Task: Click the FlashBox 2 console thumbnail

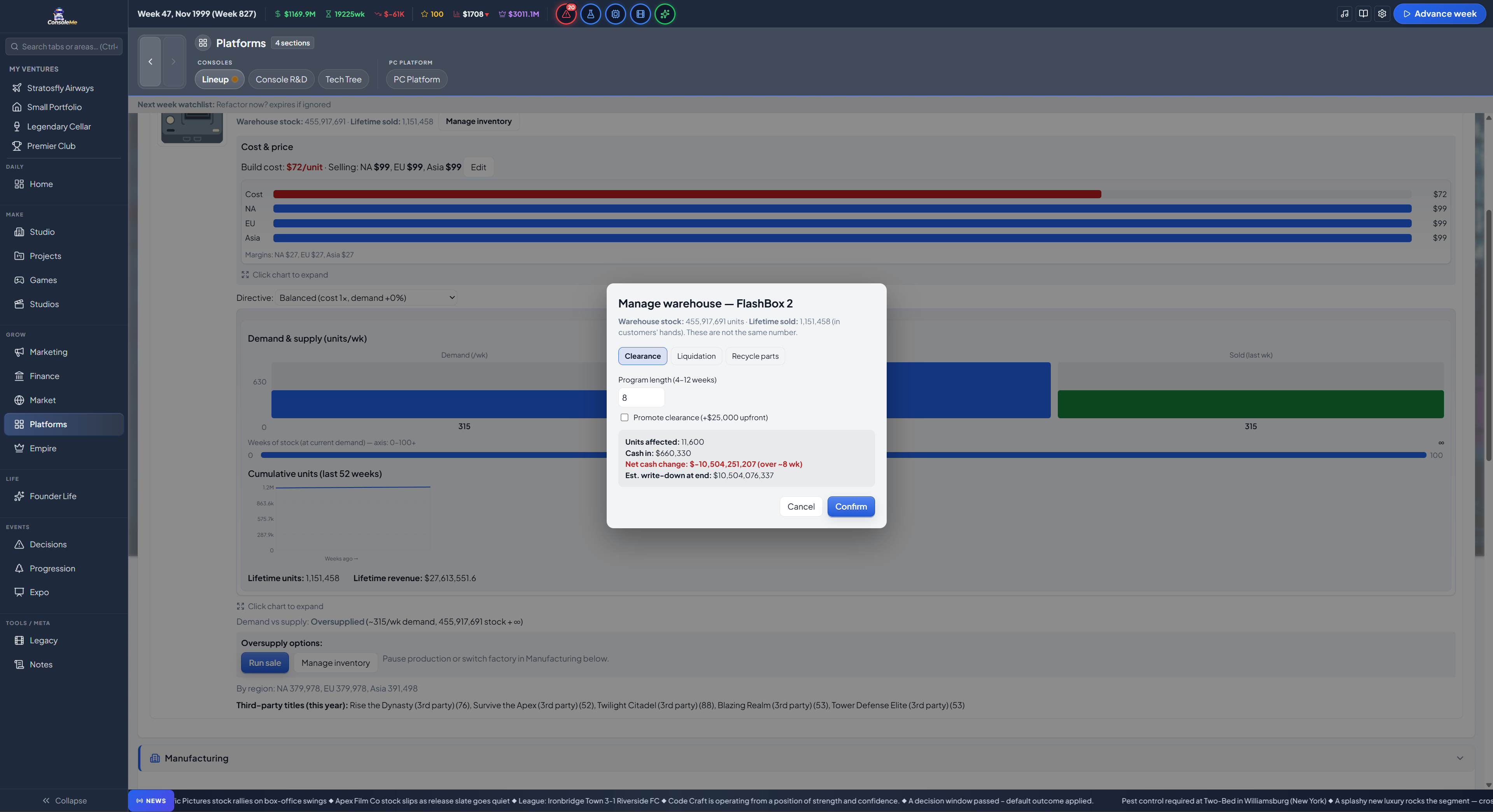Action: (192, 129)
